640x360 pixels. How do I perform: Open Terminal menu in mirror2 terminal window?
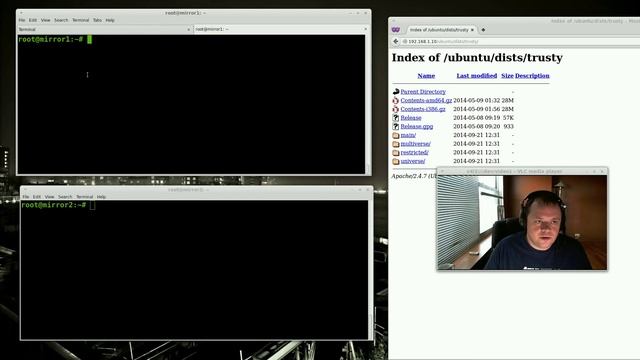click(84, 197)
